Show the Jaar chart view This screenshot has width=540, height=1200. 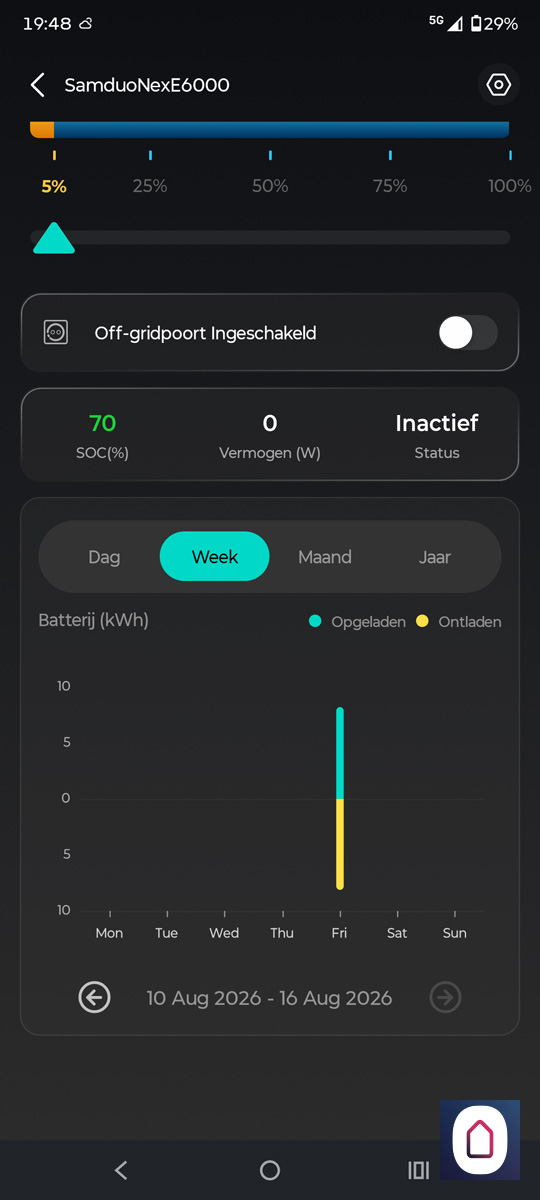435,557
